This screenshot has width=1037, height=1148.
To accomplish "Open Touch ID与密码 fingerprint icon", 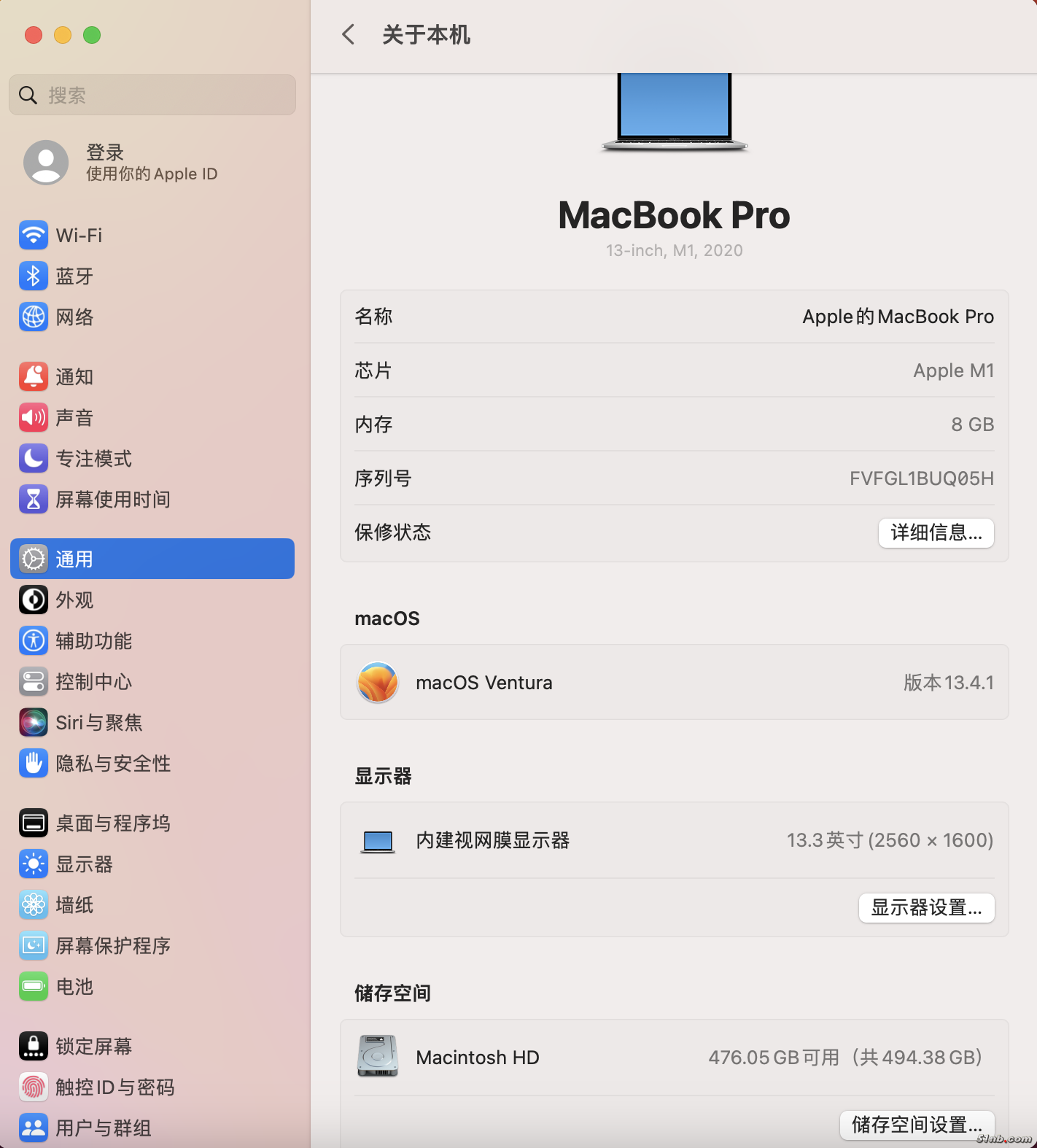I will (34, 1087).
